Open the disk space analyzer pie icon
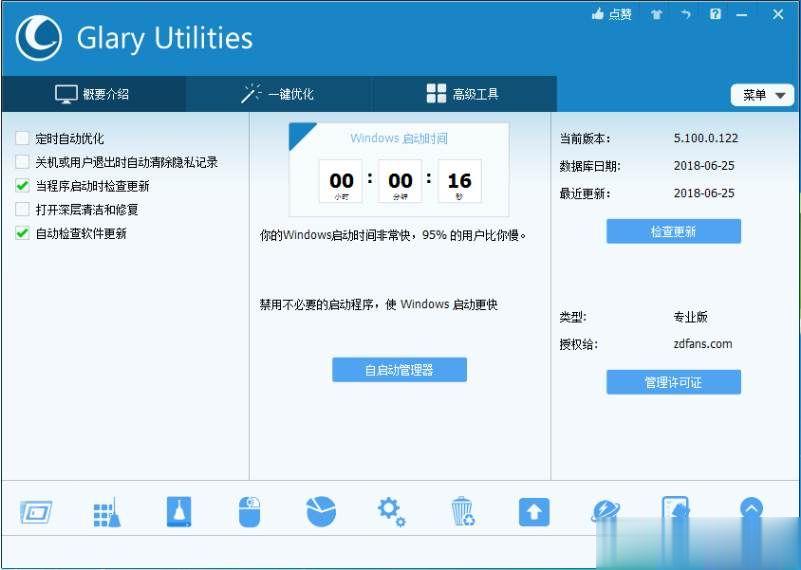Screen dimensions: 801x570 pos(321,511)
